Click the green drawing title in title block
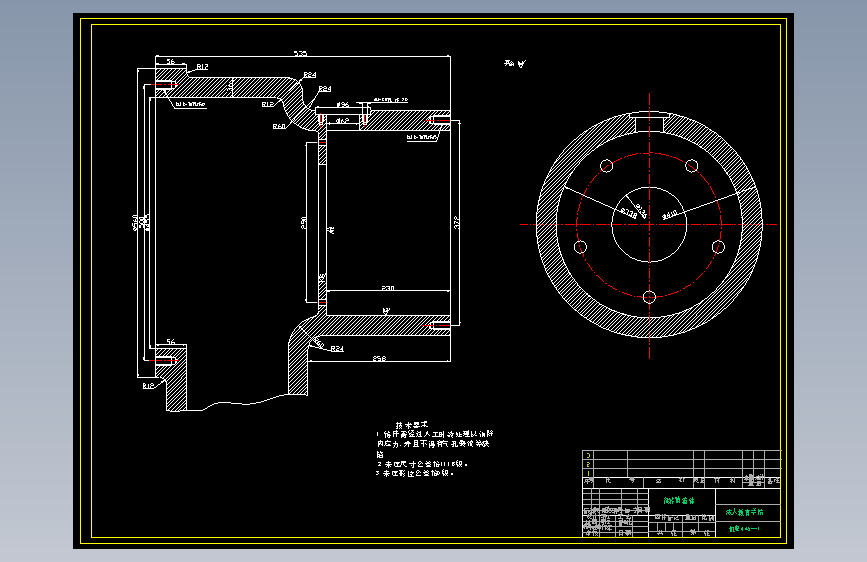The height and width of the screenshot is (562, 867). [679, 500]
